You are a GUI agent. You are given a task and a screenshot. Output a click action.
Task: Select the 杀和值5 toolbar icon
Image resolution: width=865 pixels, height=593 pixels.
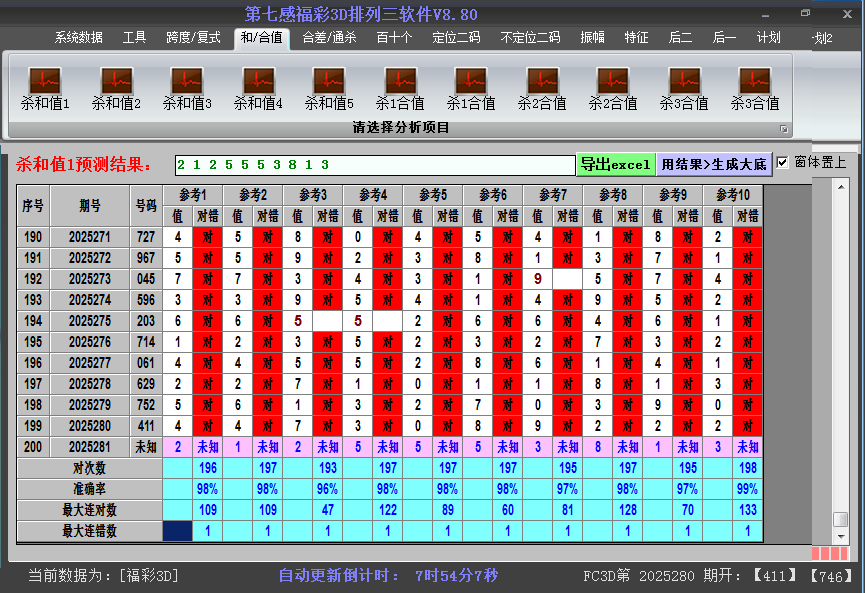(328, 85)
